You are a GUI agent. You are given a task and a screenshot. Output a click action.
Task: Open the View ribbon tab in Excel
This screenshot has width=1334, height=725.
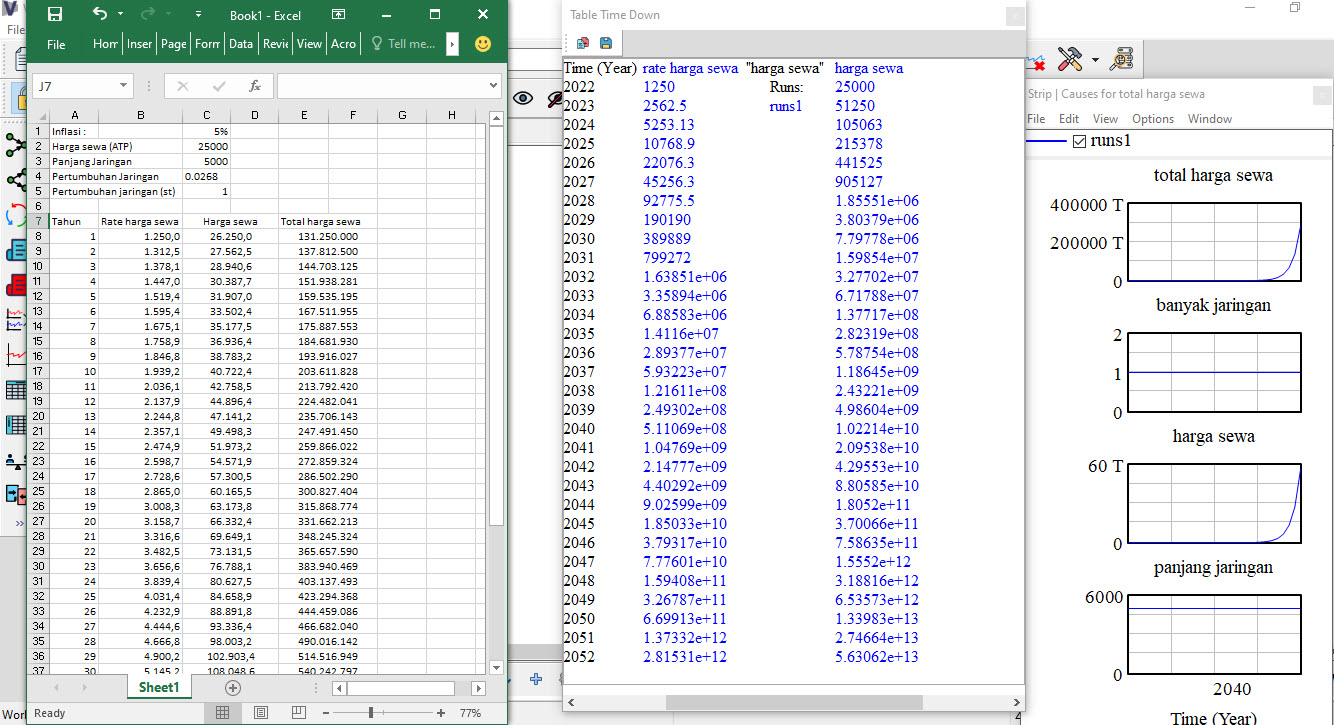(309, 44)
